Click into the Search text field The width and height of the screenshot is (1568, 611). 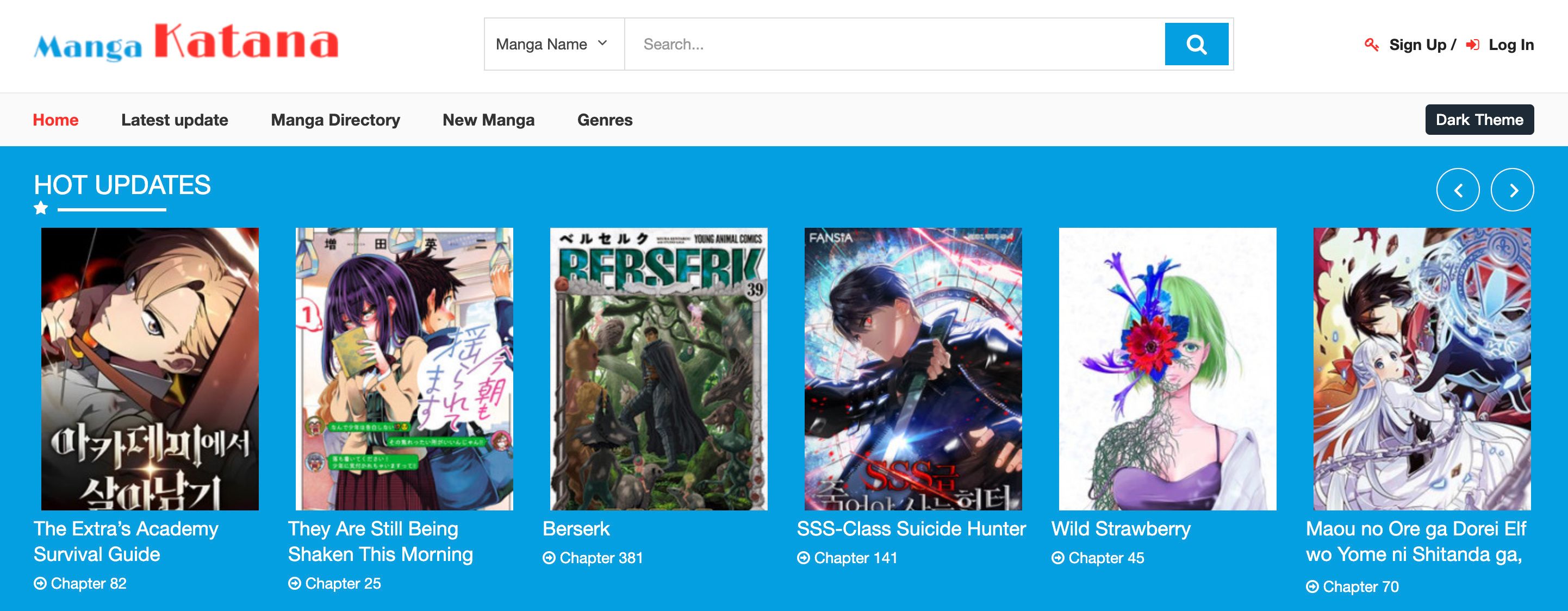click(x=894, y=45)
